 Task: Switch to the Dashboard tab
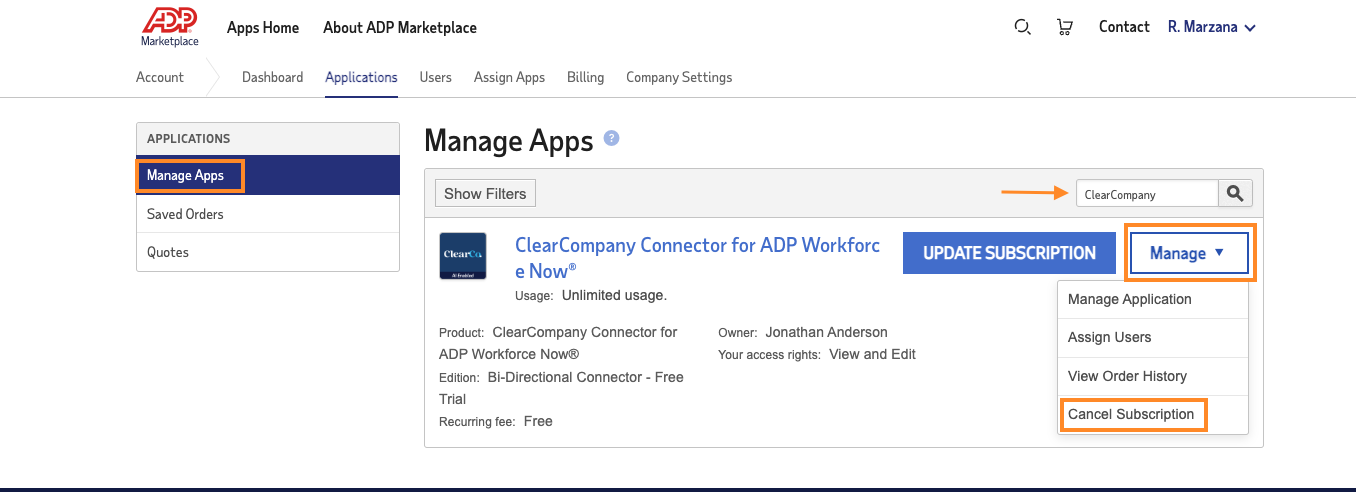[272, 77]
